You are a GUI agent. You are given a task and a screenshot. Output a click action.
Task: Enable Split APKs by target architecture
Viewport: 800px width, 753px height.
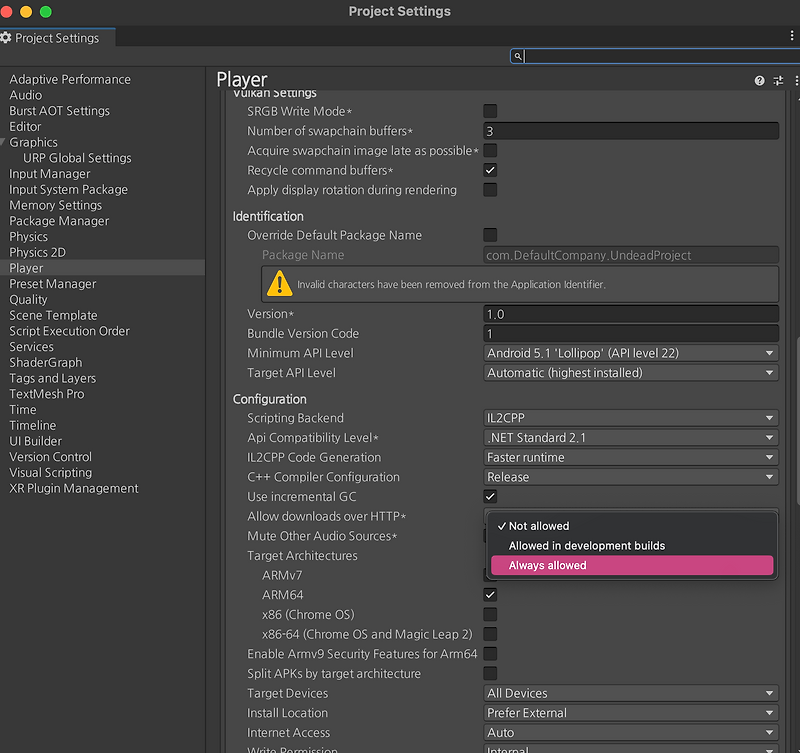(489, 673)
